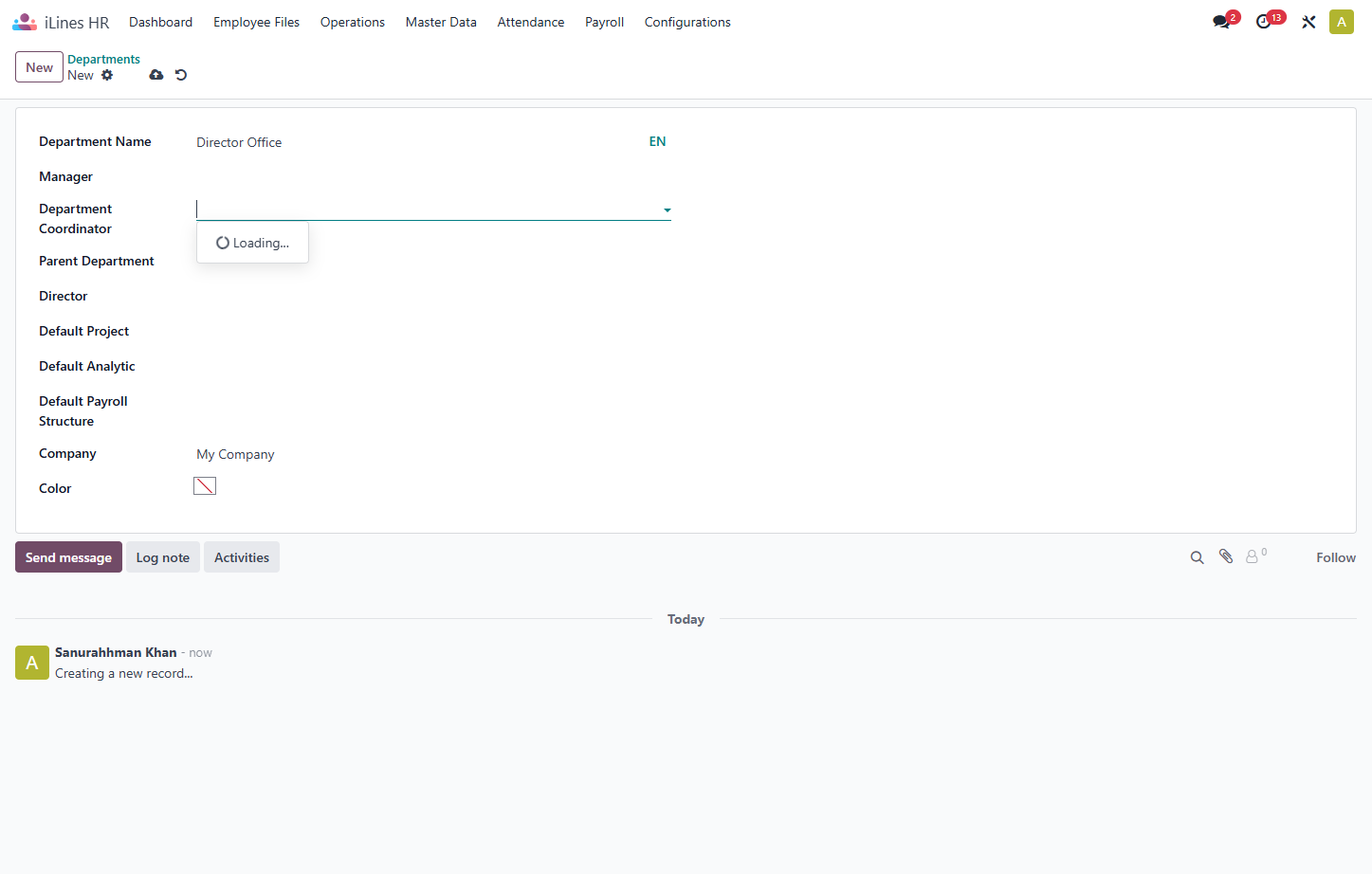Open the Operations menu
The height and width of the screenshot is (874, 1372).
point(353,22)
